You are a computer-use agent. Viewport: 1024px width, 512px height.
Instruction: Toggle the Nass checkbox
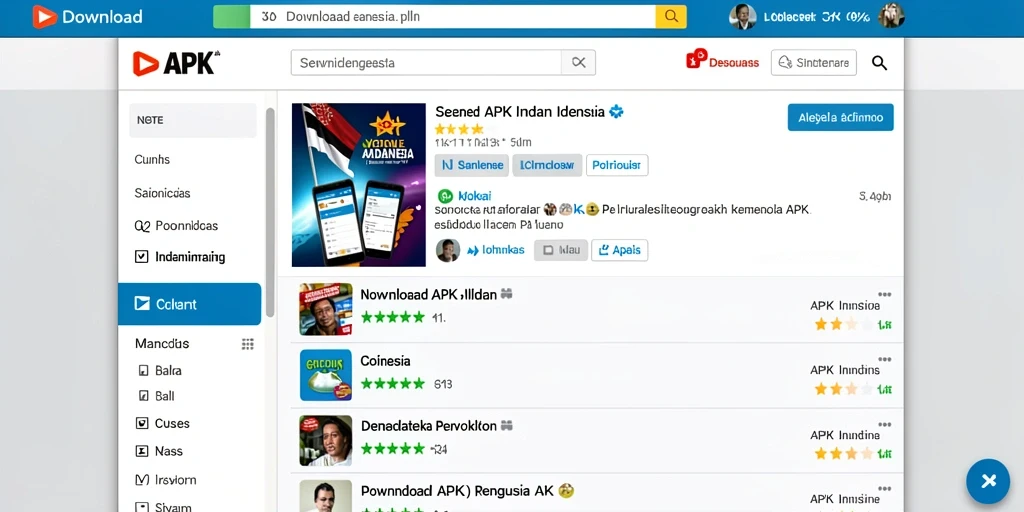pyautogui.click(x=142, y=451)
